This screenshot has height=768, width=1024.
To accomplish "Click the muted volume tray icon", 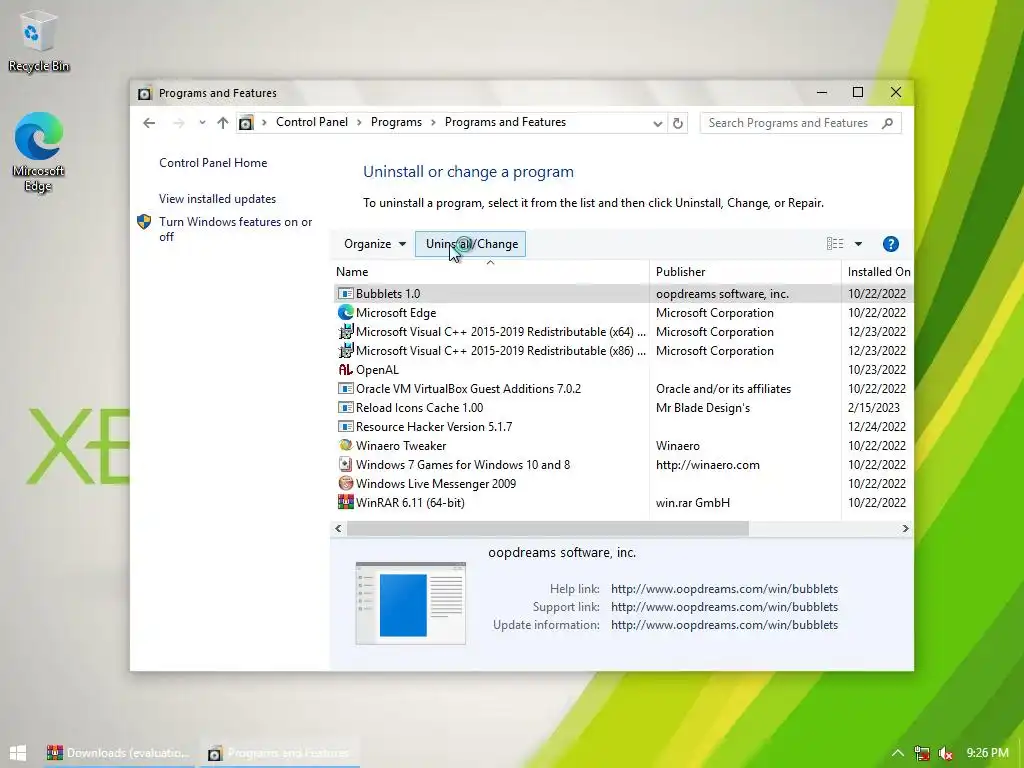I will click(x=944, y=753).
